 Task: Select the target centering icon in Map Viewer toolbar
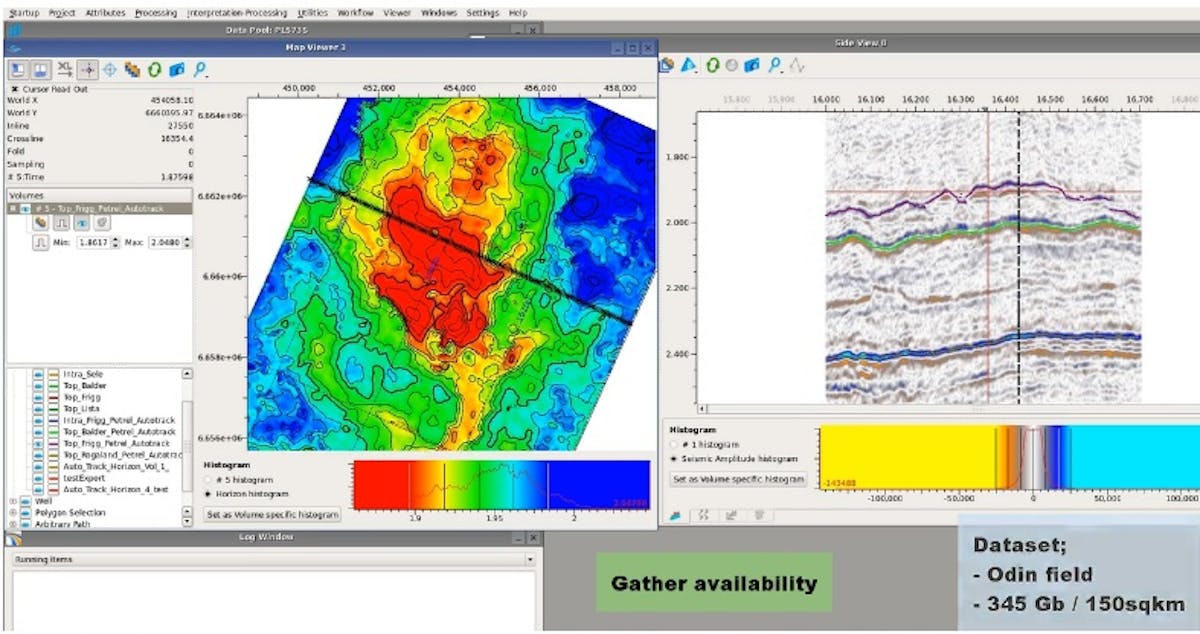[110, 69]
